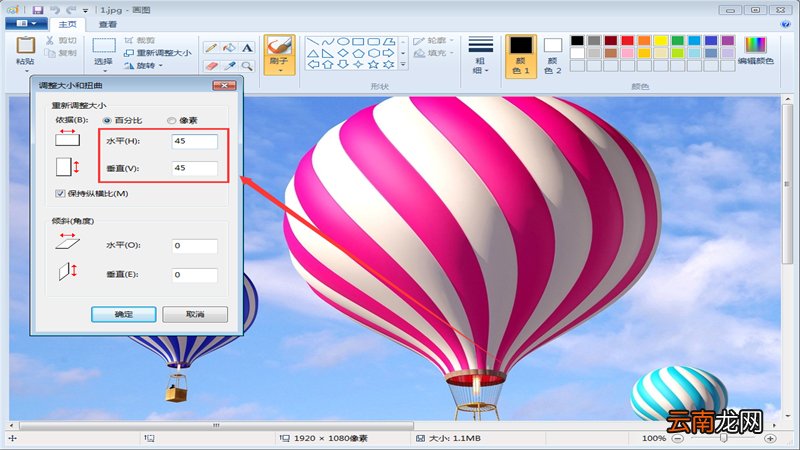Open the 编辑颜色 (Edit colors) palette
This screenshot has height=450, width=800.
pyautogui.click(x=755, y=50)
